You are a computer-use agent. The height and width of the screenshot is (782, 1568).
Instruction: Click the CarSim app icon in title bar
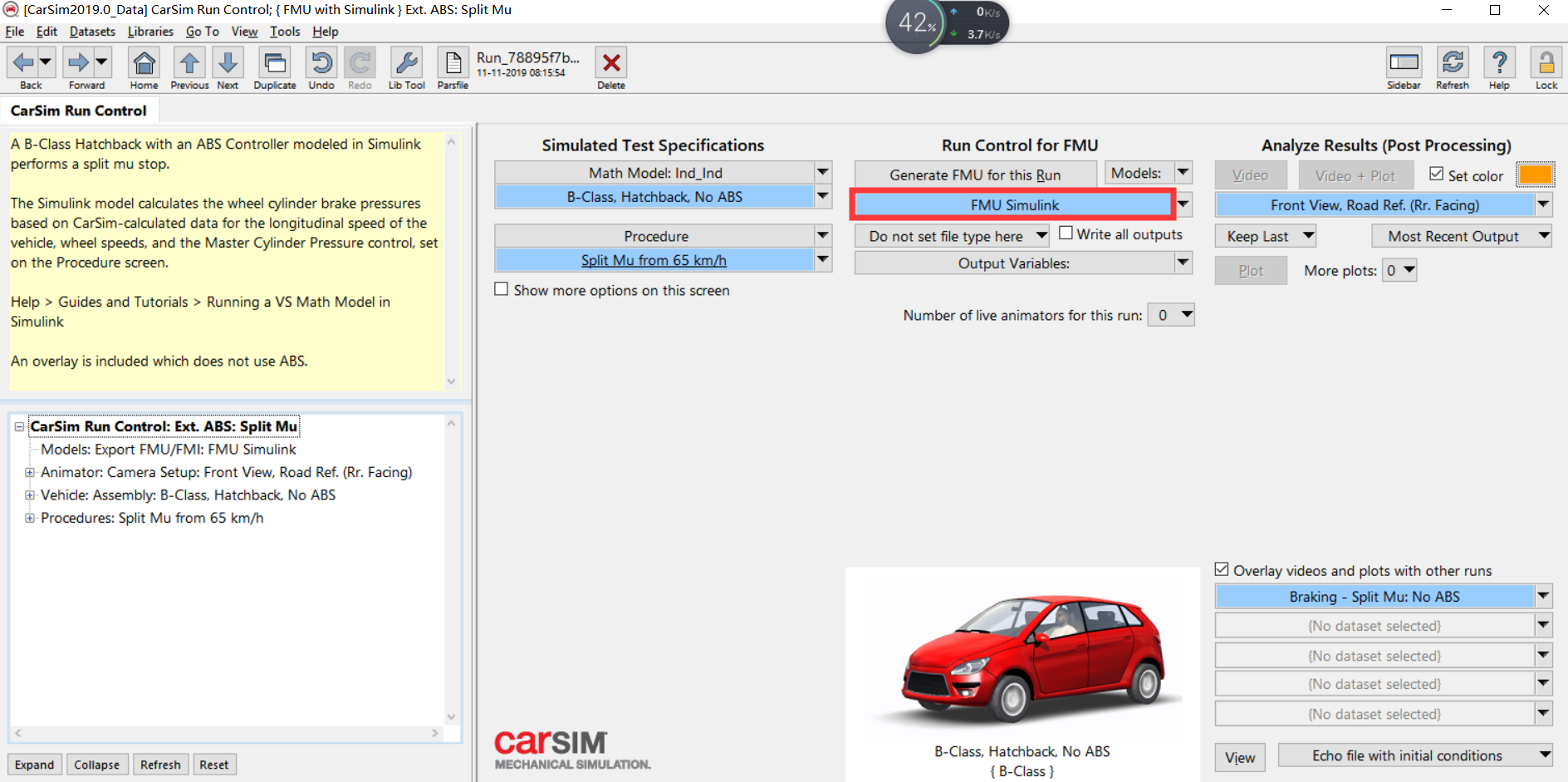coord(11,10)
